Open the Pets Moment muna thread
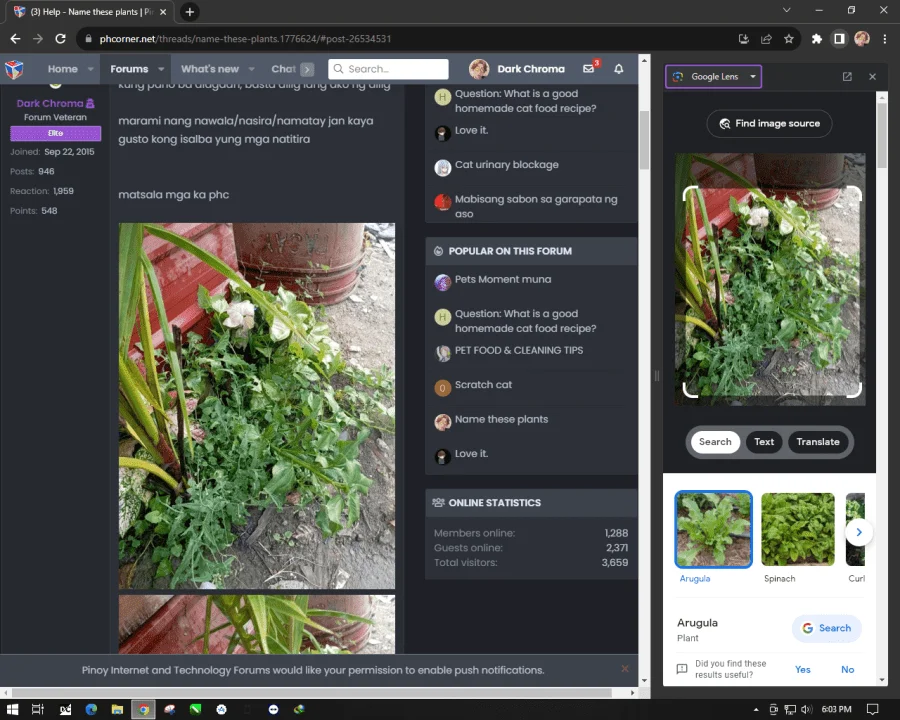The image size is (900, 720). (x=503, y=280)
